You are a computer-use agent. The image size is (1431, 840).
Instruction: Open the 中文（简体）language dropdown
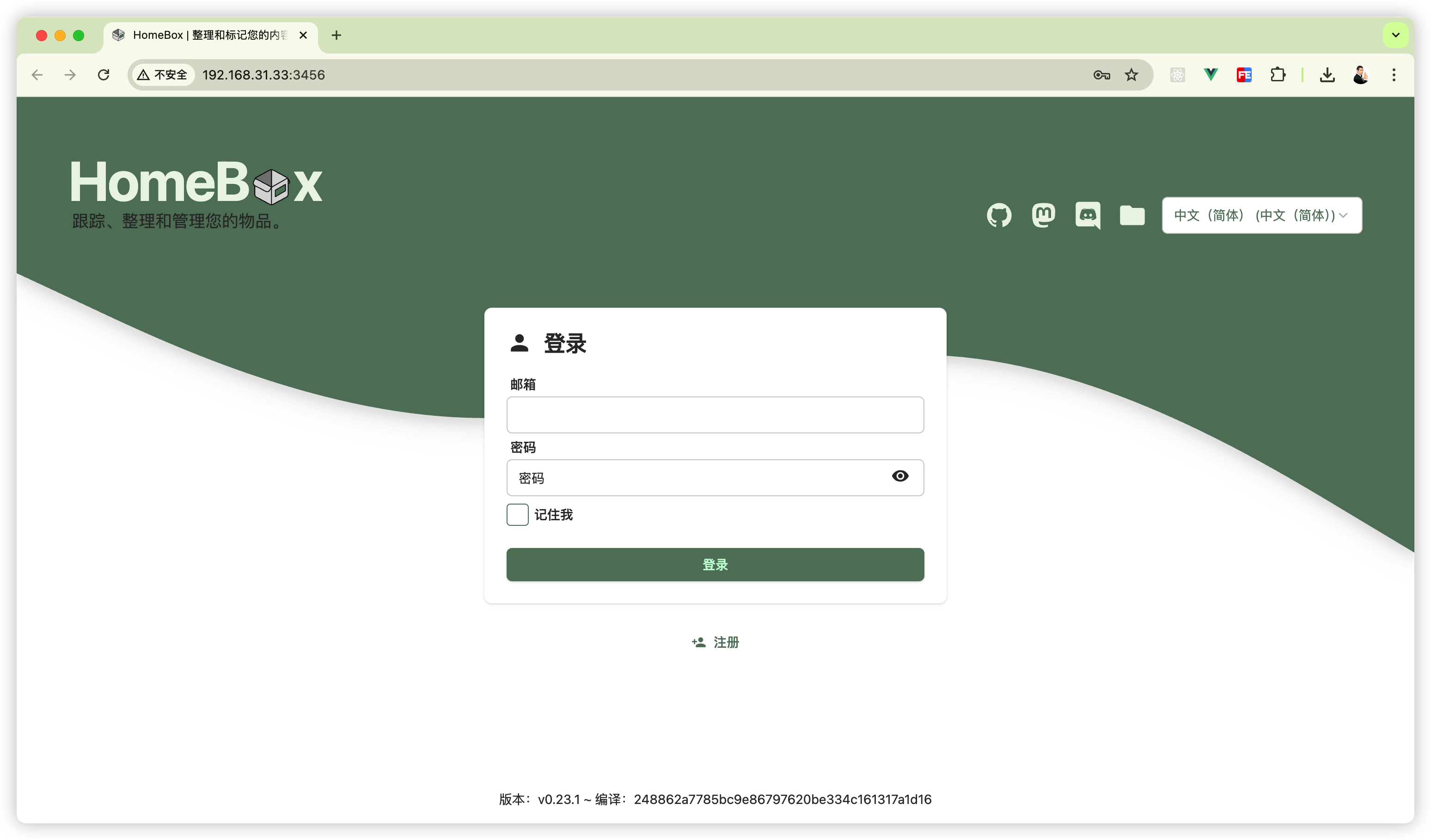[1261, 215]
